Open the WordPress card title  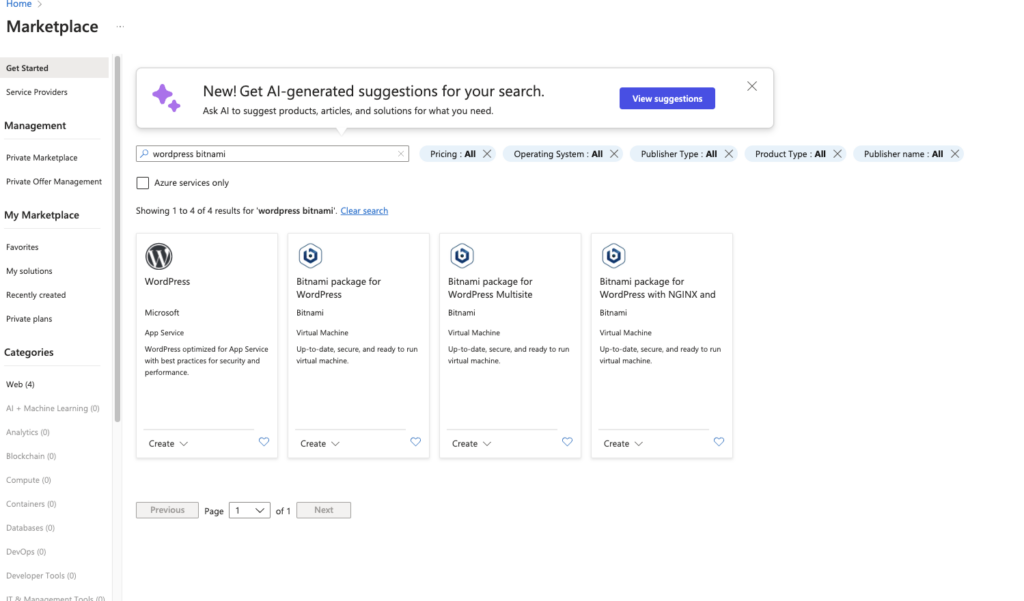(167, 282)
